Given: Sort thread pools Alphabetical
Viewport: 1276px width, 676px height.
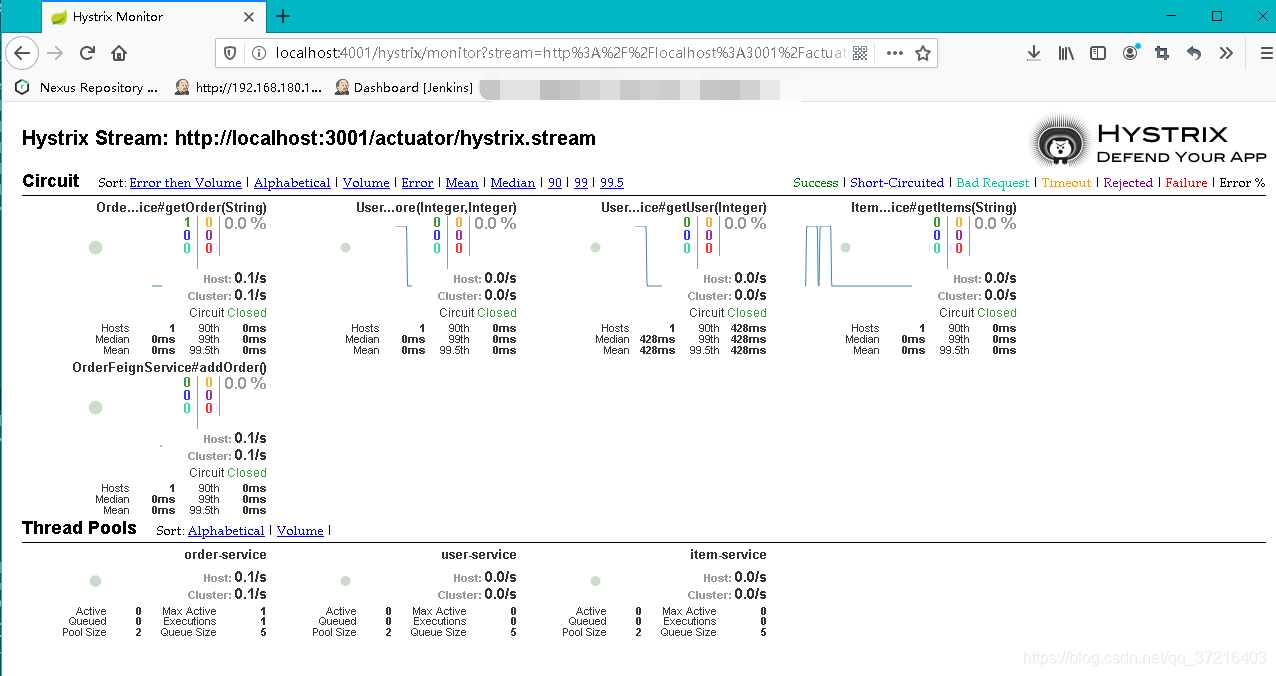Looking at the screenshot, I should (x=226, y=531).
